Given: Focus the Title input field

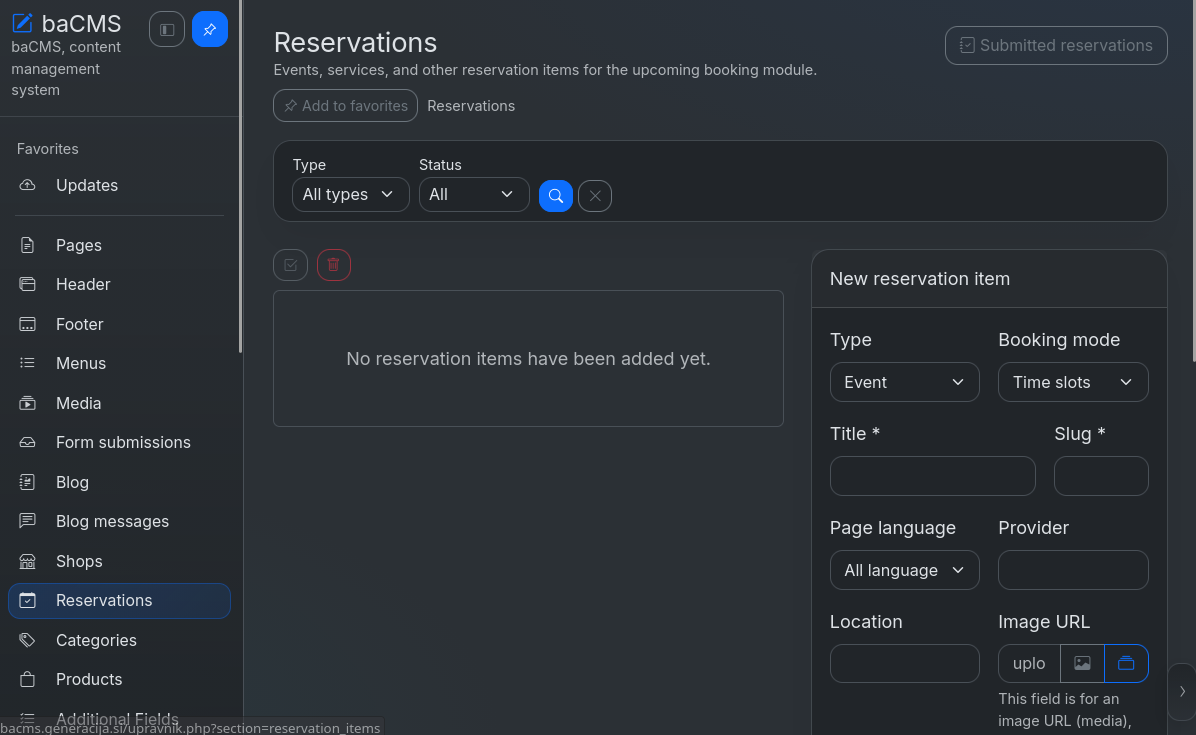Looking at the screenshot, I should pyautogui.click(x=933, y=476).
